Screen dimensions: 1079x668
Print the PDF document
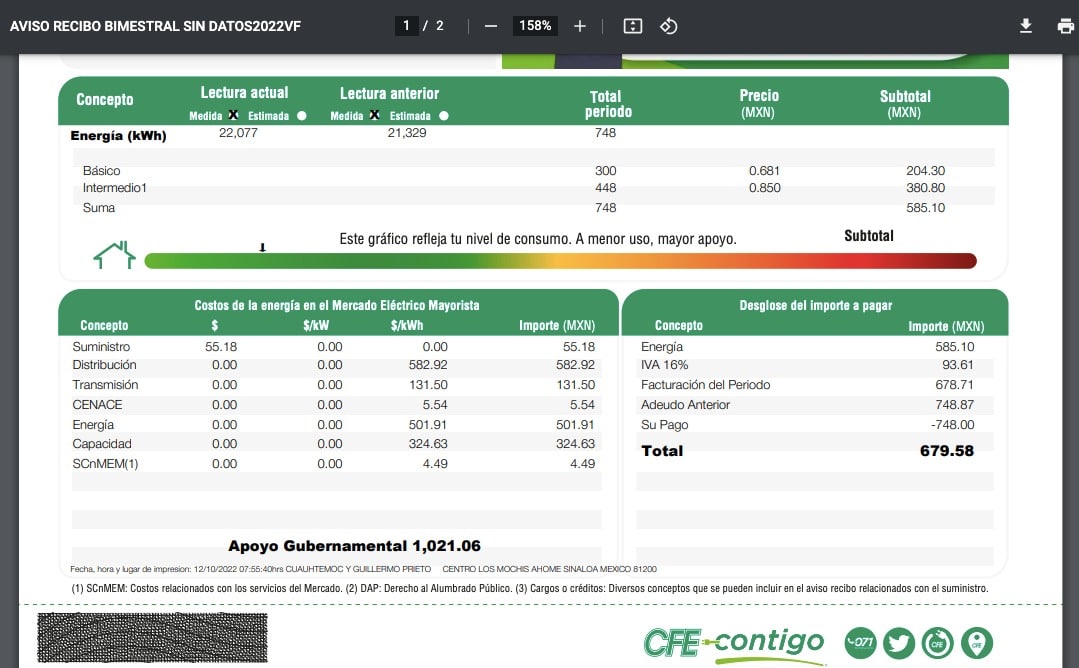1065,26
